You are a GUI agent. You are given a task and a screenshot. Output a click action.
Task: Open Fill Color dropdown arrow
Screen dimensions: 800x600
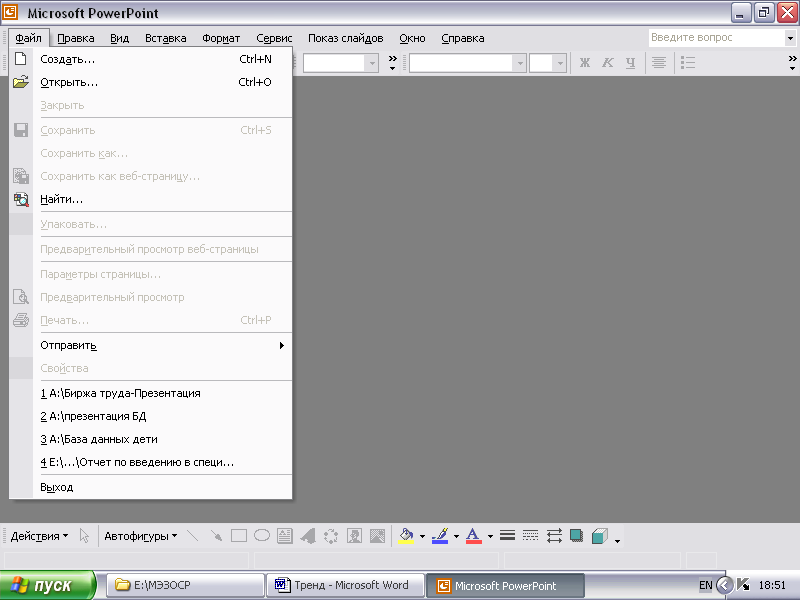[422, 536]
